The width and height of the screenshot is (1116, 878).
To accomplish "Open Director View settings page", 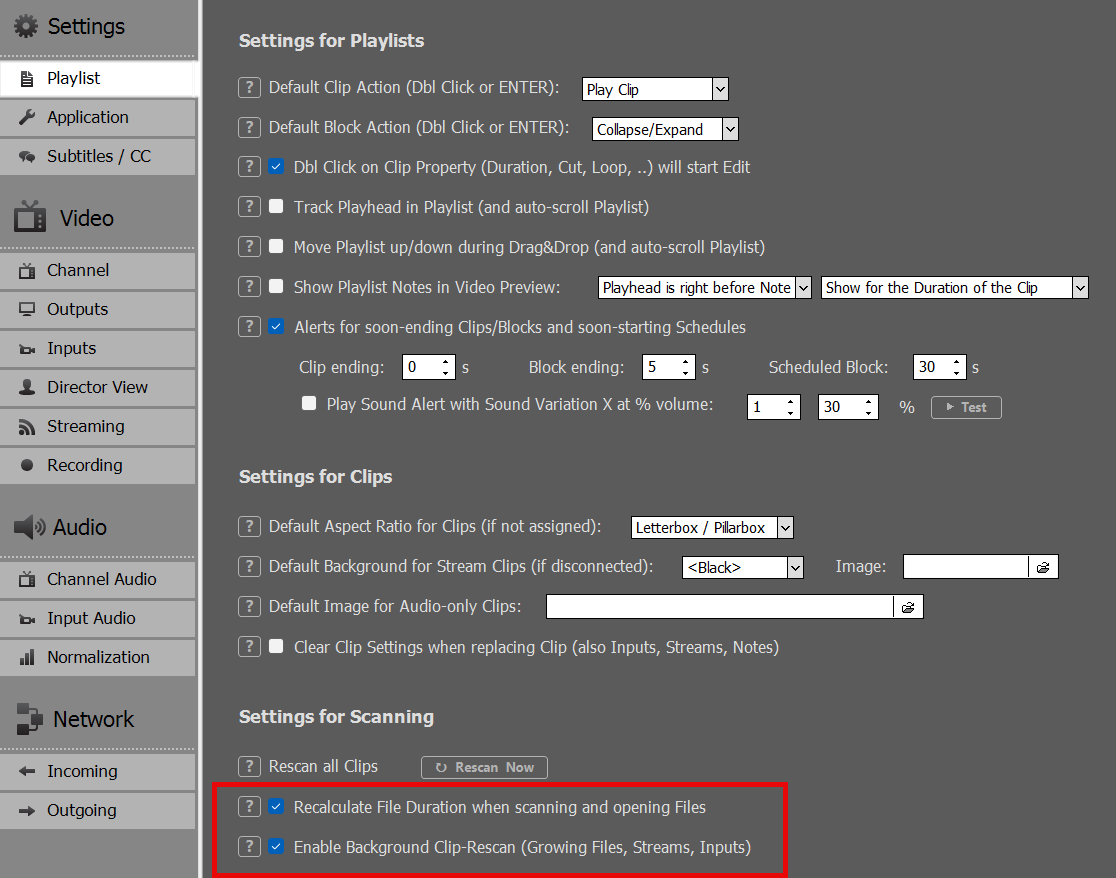I will (x=97, y=387).
